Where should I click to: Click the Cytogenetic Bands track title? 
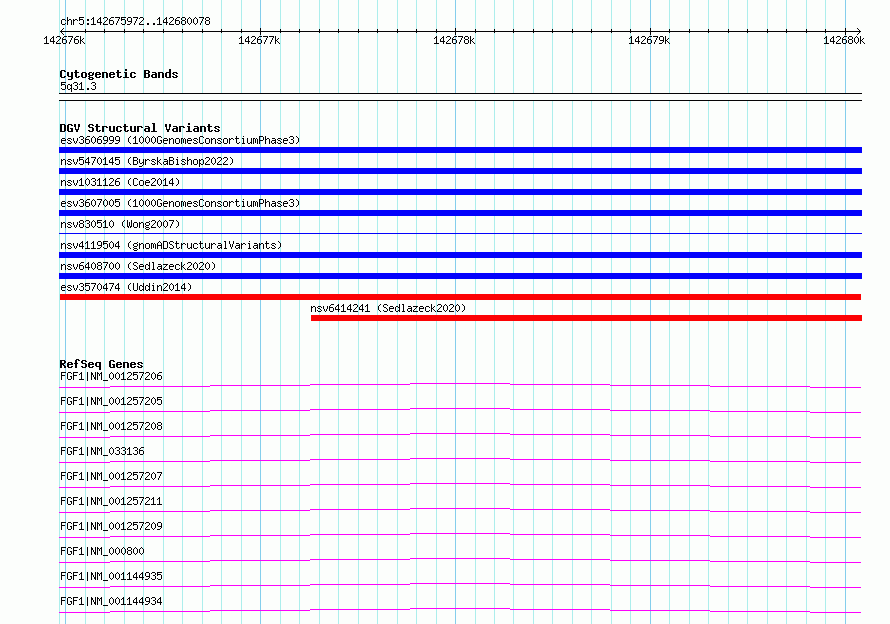(119, 74)
